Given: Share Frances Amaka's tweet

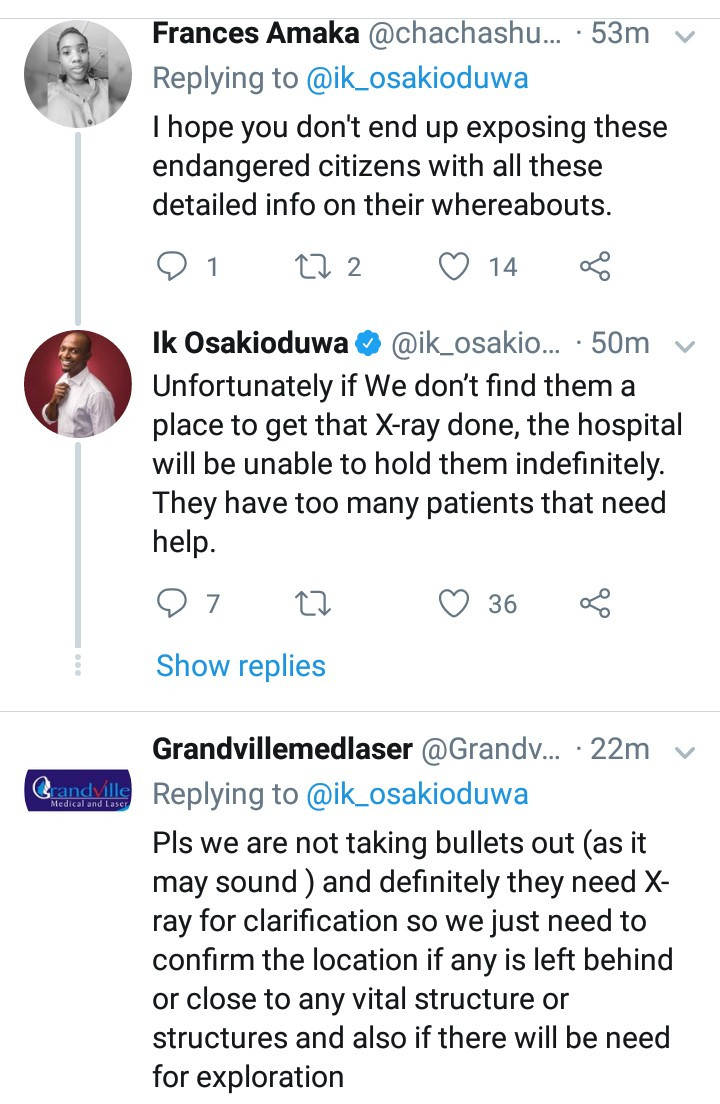Looking at the screenshot, I should click(x=594, y=266).
